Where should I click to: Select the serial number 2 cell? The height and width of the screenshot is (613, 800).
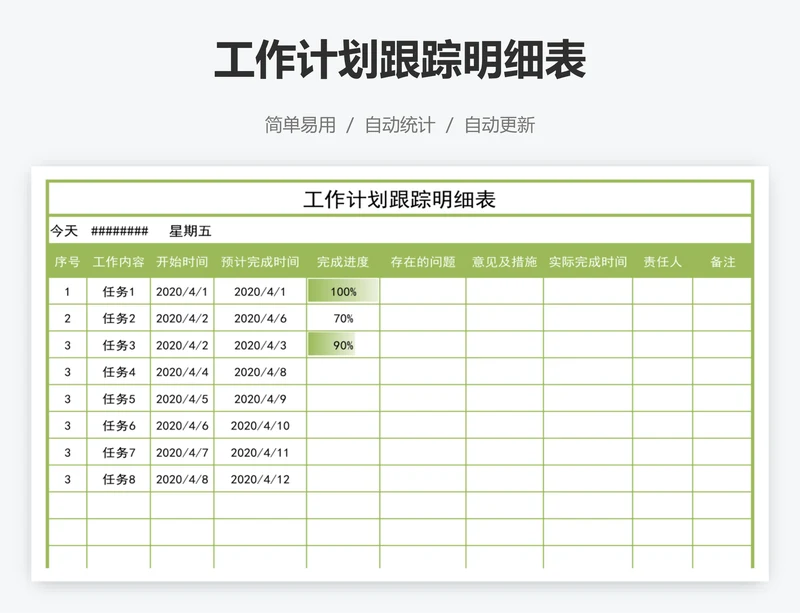(x=67, y=318)
